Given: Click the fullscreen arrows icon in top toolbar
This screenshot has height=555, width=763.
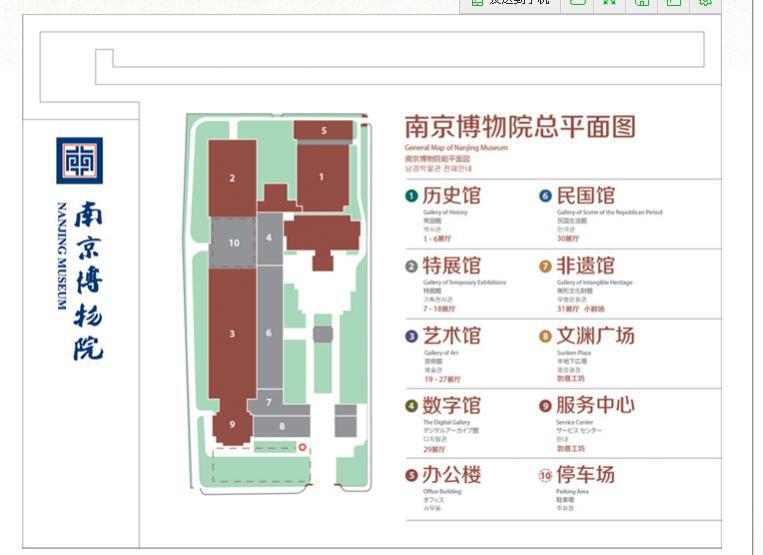Looking at the screenshot, I should (x=609, y=4).
